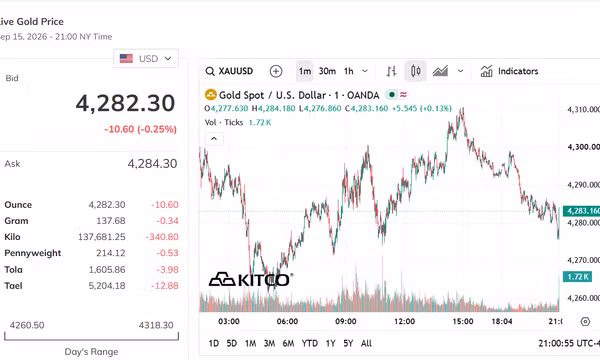Open the Indicators panel
Viewport: 600px width, 360px height.
pyautogui.click(x=509, y=71)
